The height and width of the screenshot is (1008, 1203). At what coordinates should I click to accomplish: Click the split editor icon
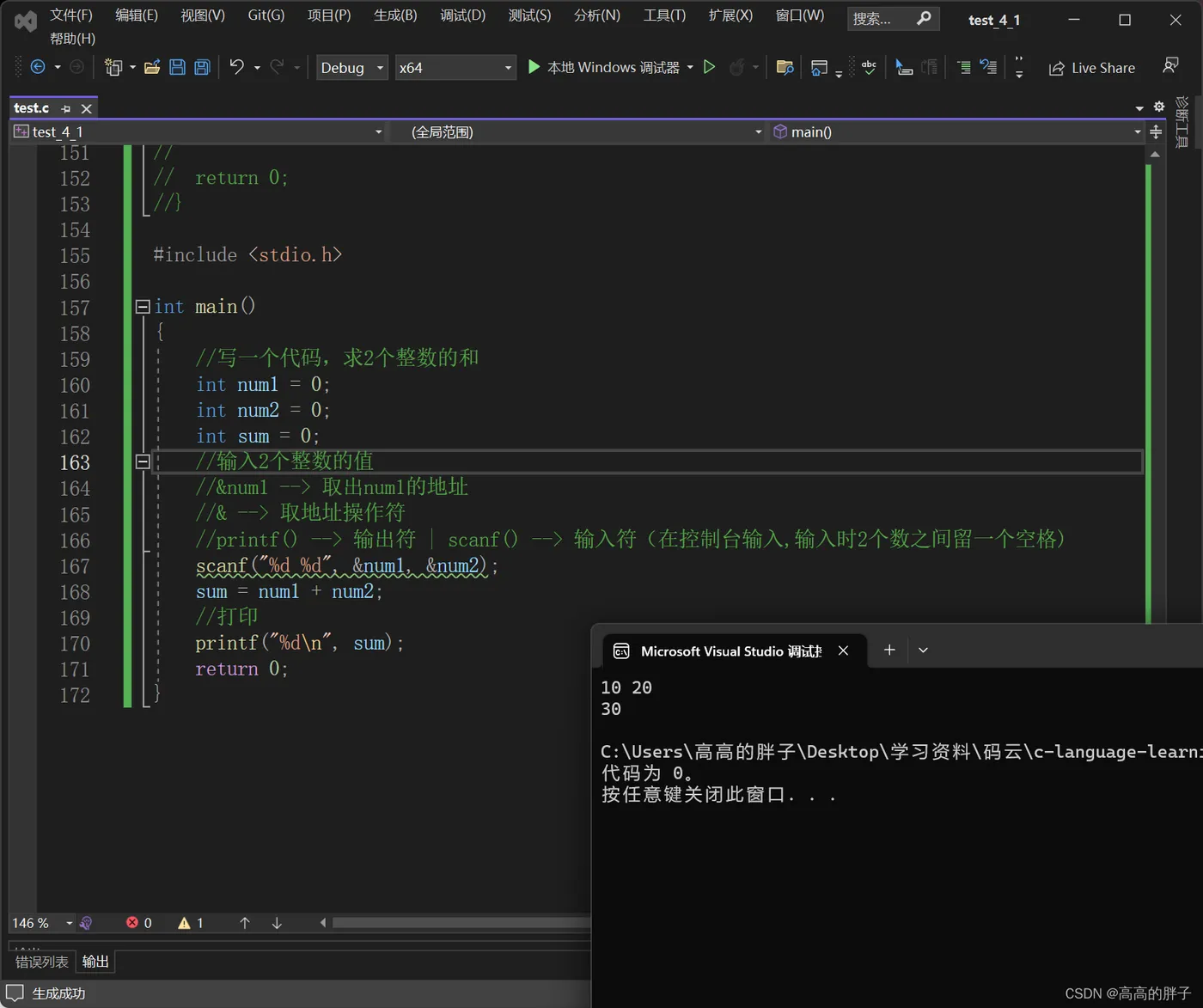[x=1156, y=131]
